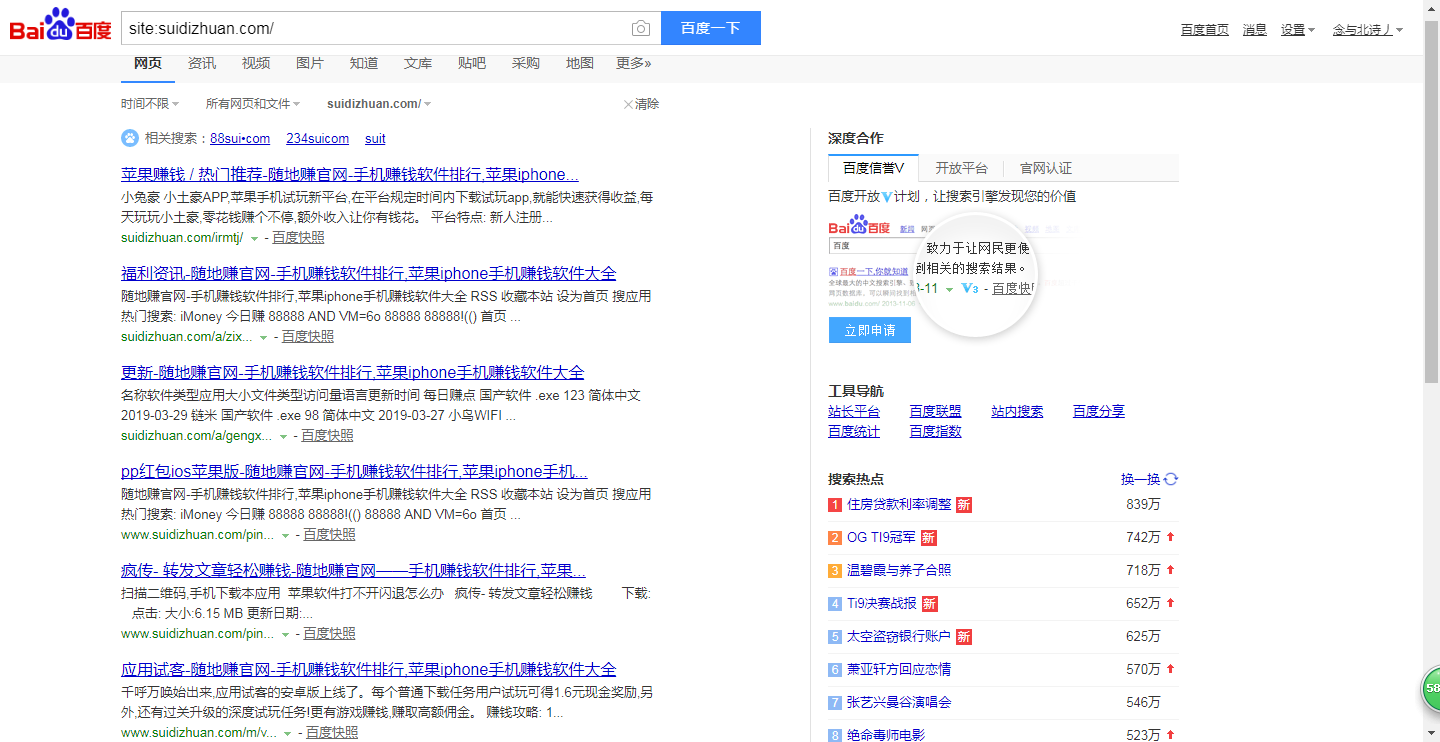Click hot search 张艺兴昊谷演唱会
This screenshot has height=742, width=1440.
899,703
